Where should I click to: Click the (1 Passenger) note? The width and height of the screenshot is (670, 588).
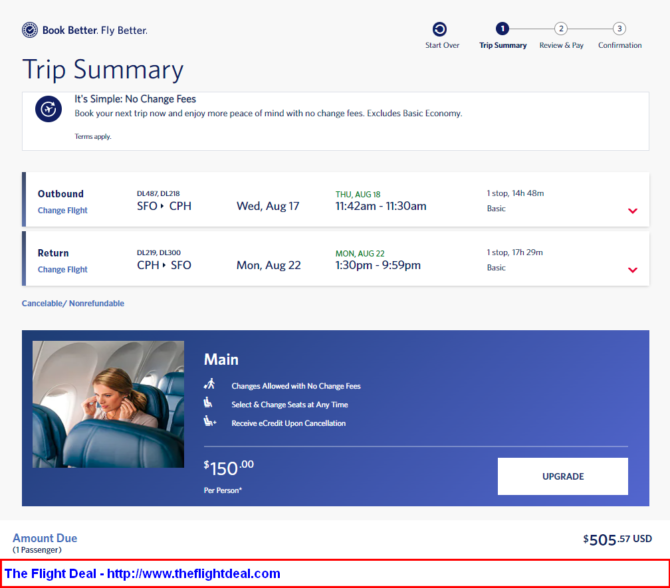pos(37,550)
